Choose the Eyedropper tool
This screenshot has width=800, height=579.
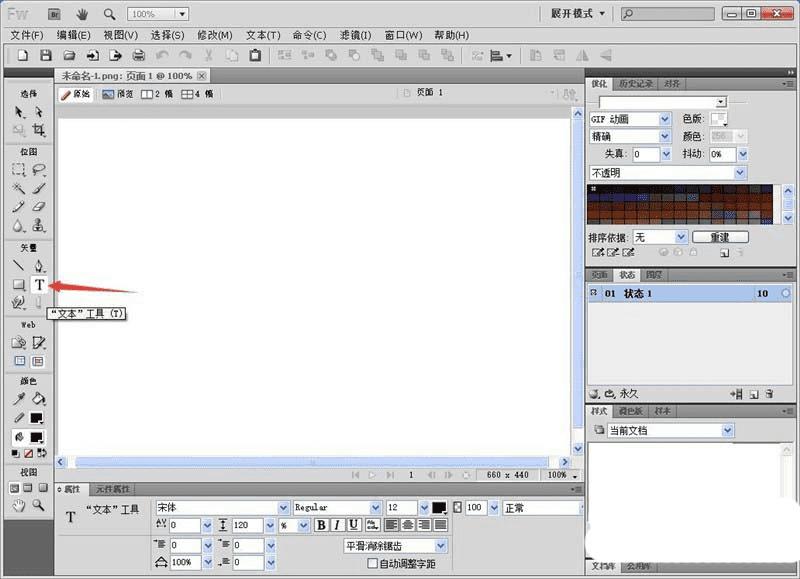[18, 398]
